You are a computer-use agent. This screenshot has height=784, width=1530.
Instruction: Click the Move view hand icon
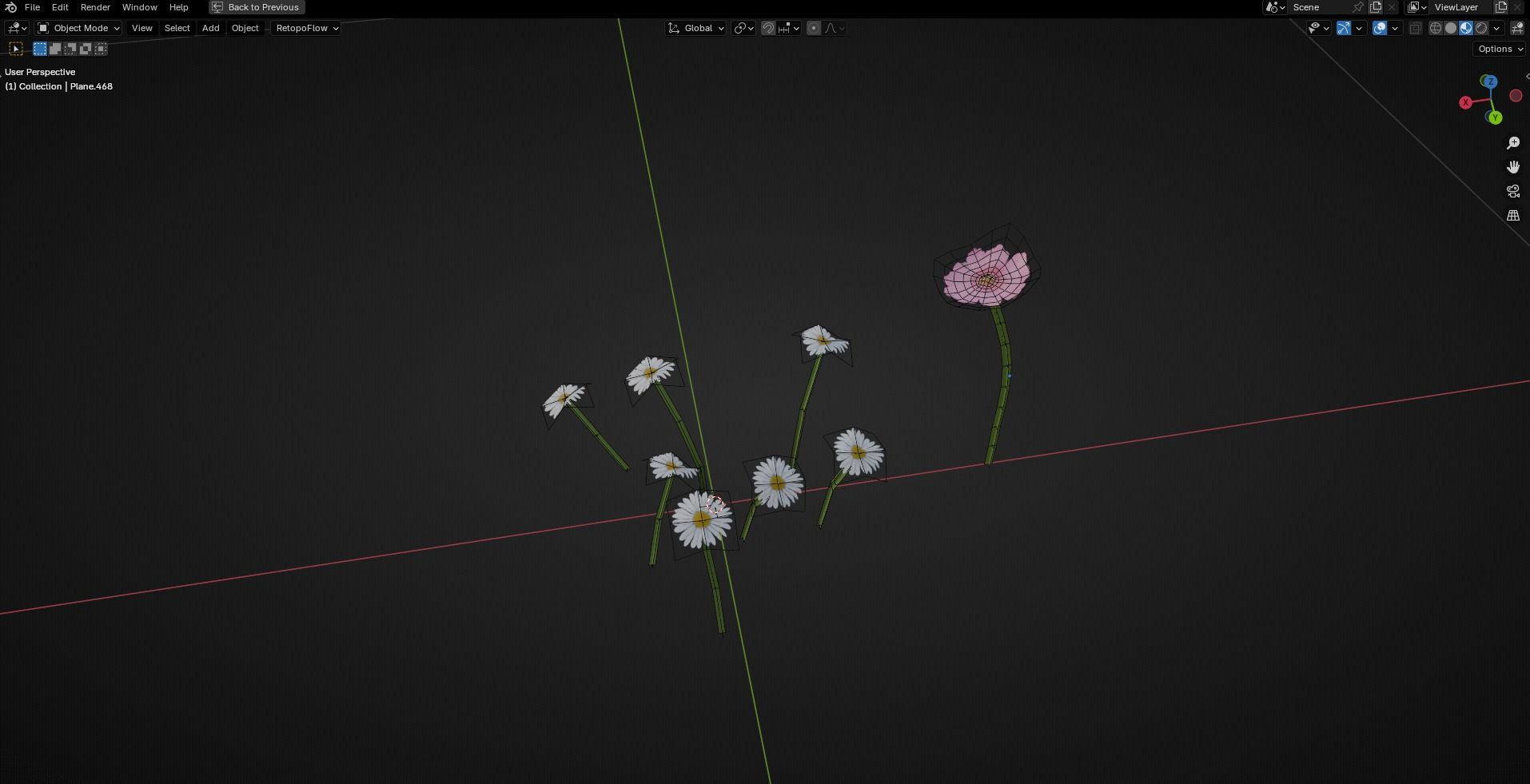point(1513,167)
